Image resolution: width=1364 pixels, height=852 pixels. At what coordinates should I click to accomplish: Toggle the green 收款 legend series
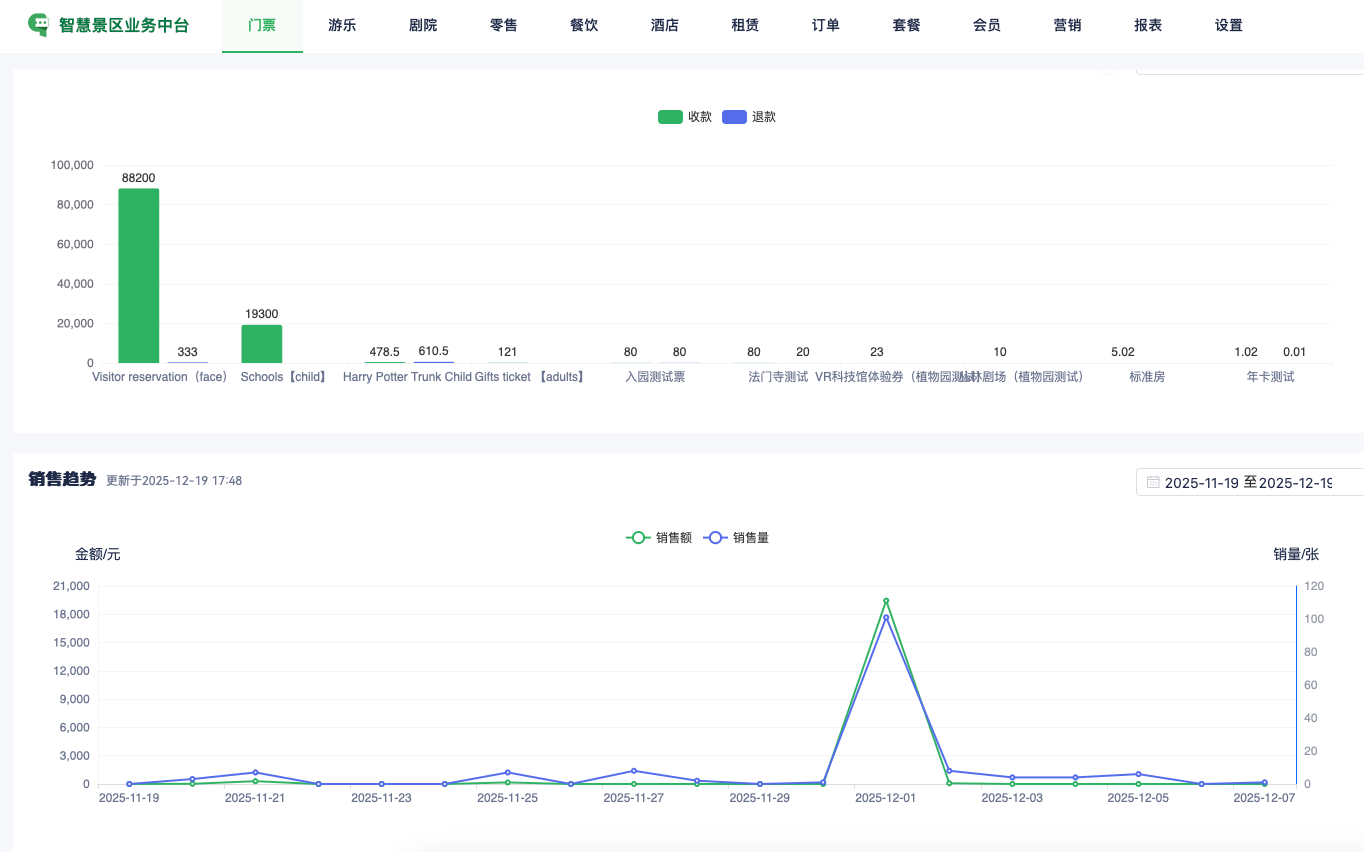(x=685, y=117)
